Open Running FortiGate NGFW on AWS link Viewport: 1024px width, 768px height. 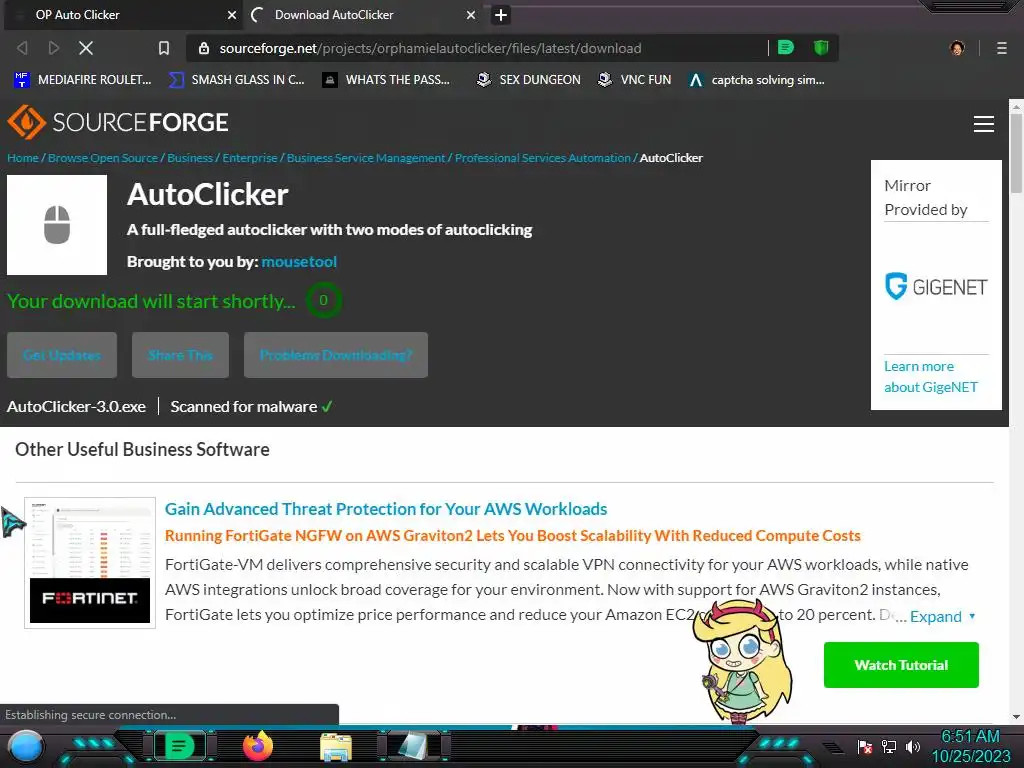click(x=513, y=536)
